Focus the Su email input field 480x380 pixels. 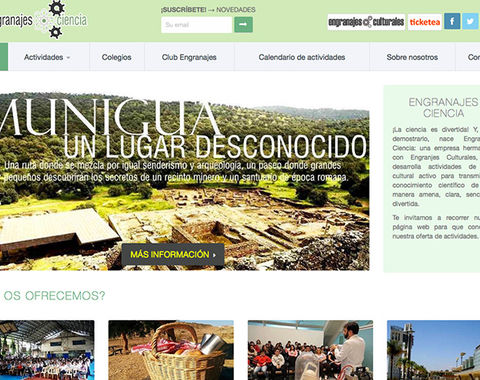pos(197,25)
